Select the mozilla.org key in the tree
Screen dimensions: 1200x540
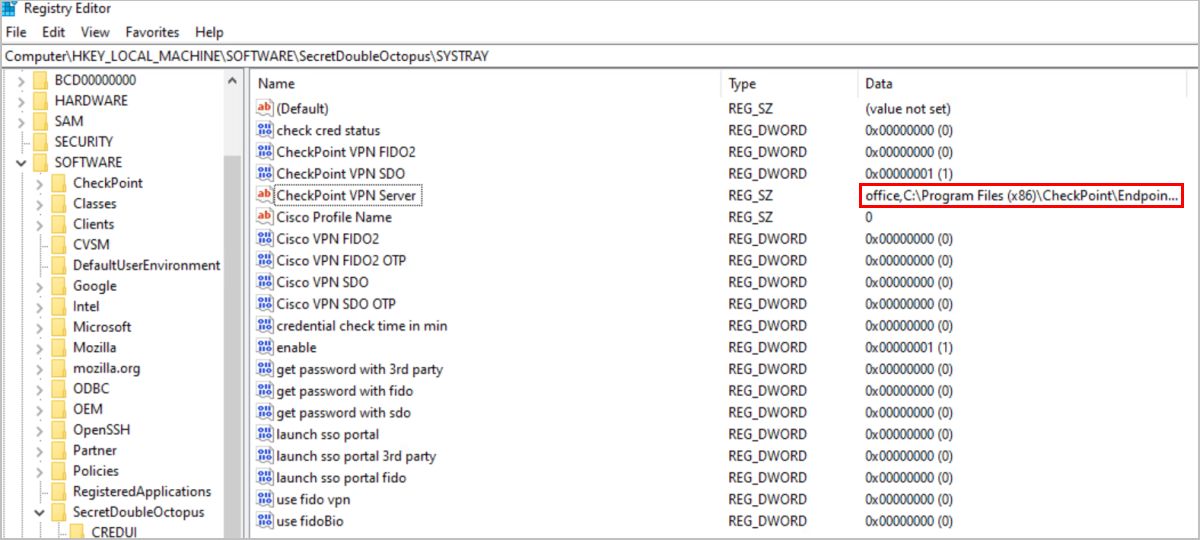point(106,368)
